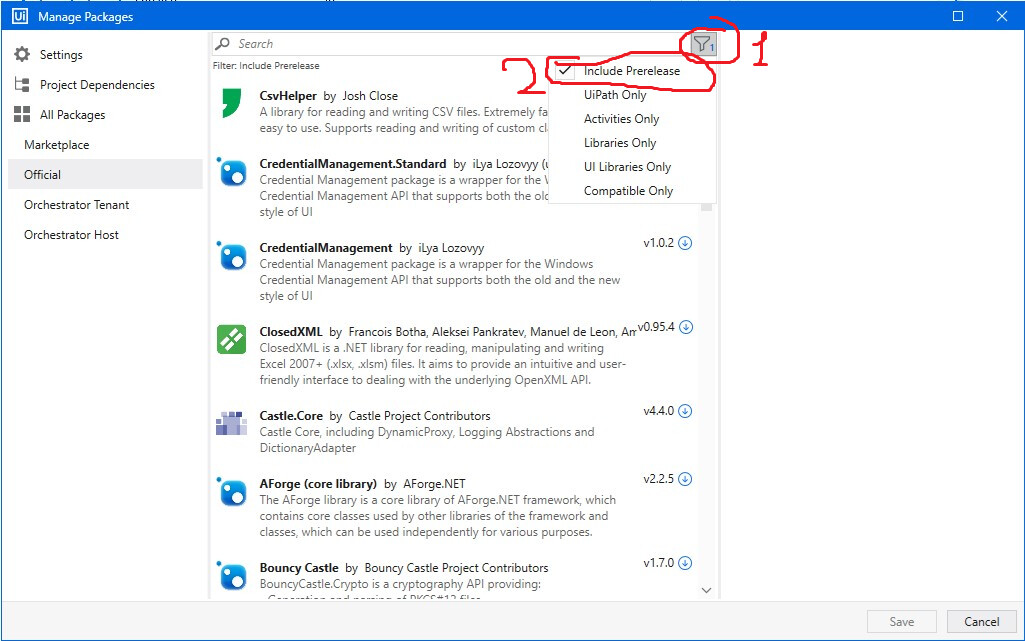This screenshot has width=1025, height=641.
Task: Select CredentialManagement by iLya Lozovyy title
Action: point(326,248)
